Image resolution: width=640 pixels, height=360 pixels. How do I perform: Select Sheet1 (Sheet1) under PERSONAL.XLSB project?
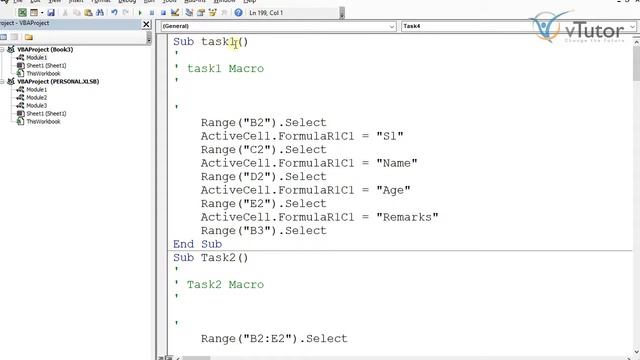point(46,113)
